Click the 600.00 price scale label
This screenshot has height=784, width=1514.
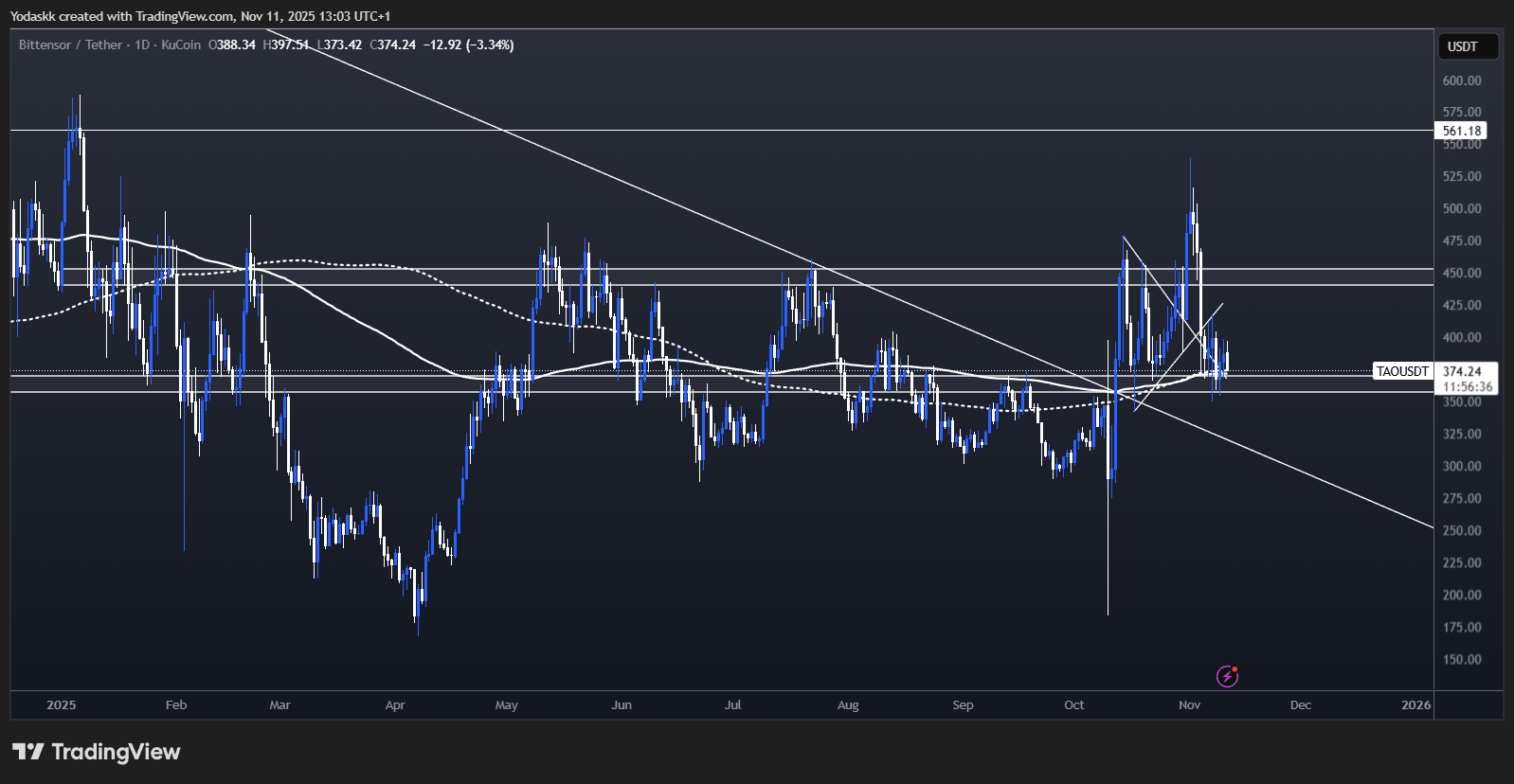1462,80
